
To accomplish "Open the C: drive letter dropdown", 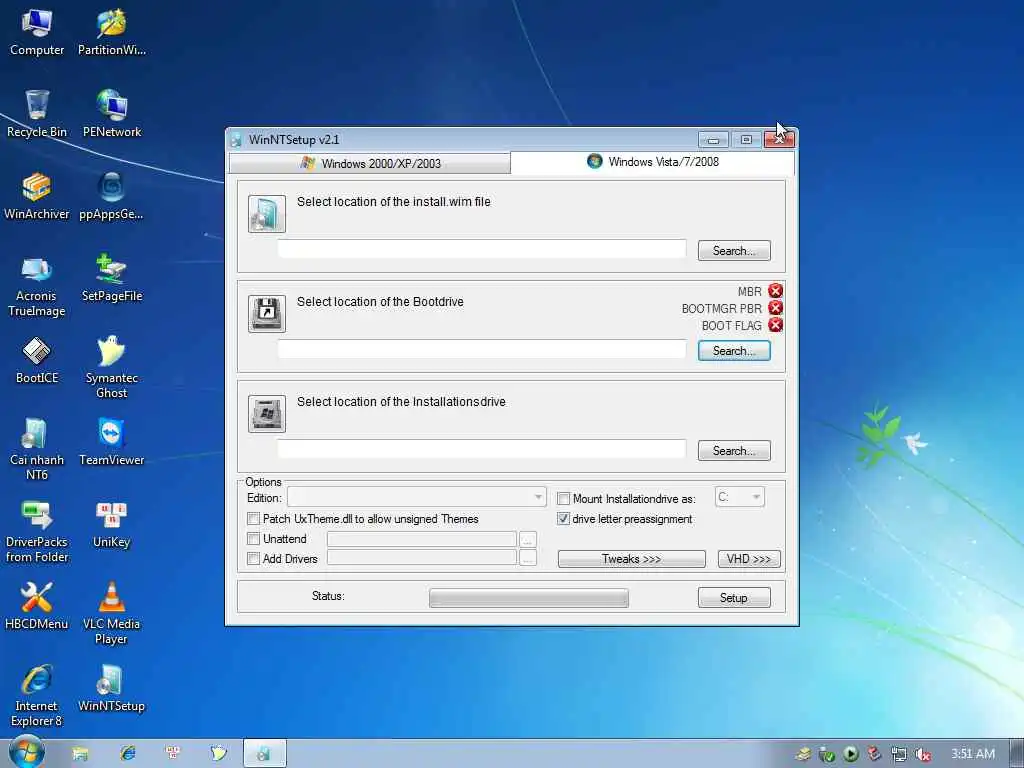I will pos(739,497).
